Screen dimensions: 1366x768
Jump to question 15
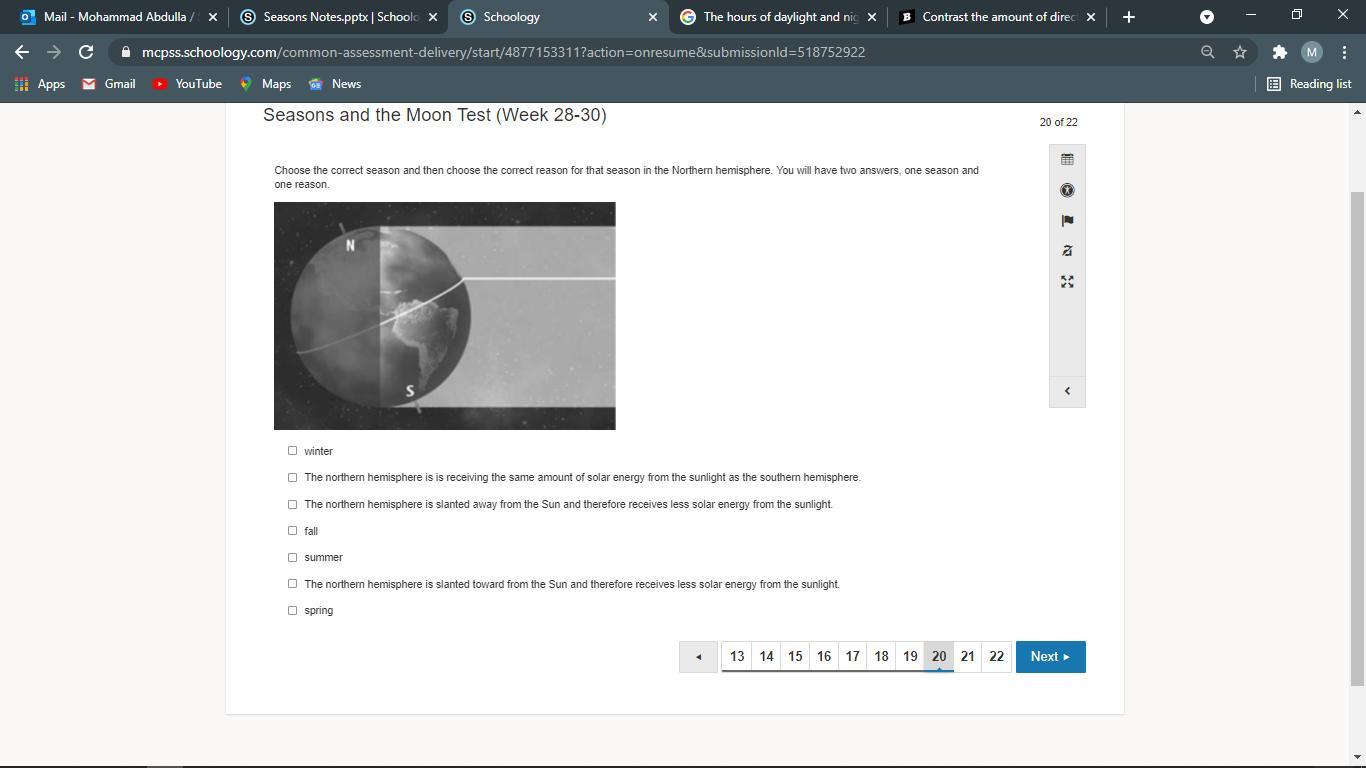tap(795, 657)
